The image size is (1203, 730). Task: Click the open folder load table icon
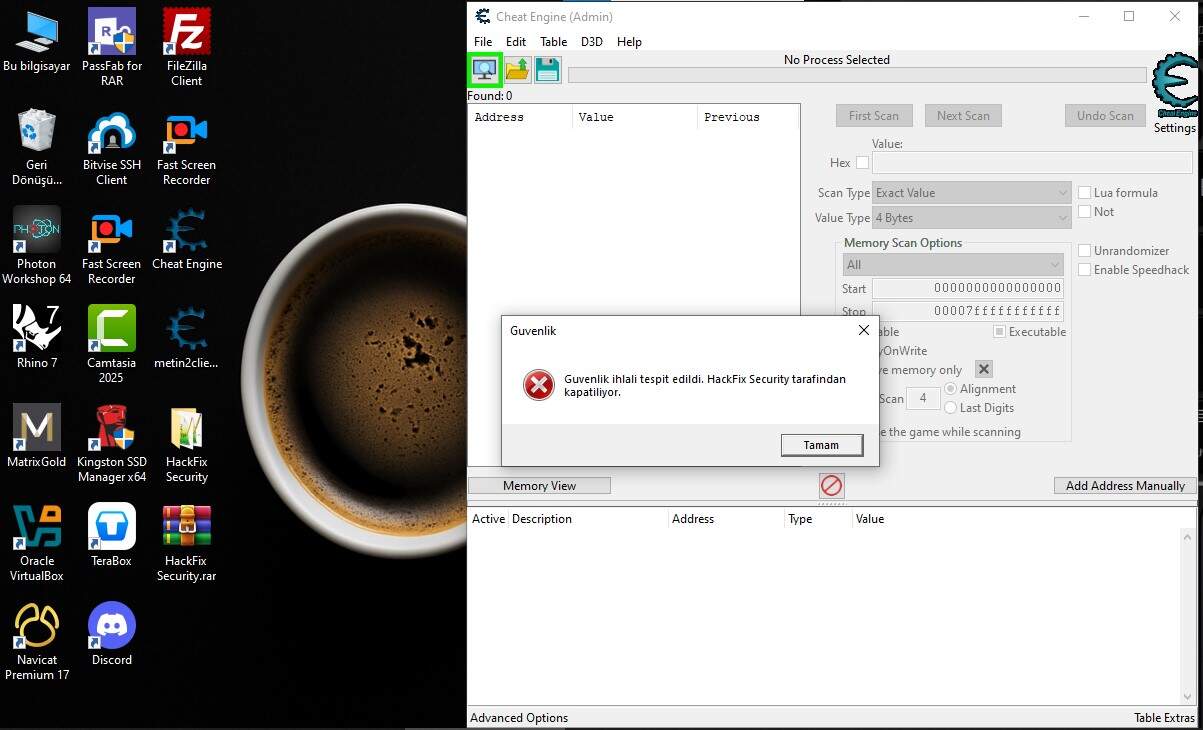[517, 69]
